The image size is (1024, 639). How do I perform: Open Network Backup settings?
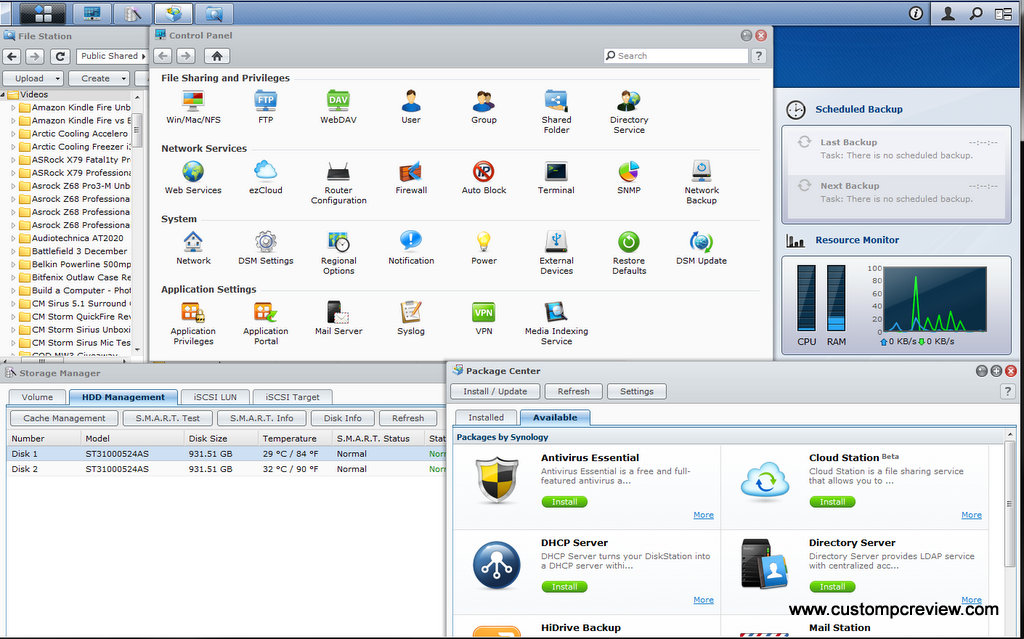point(701,182)
